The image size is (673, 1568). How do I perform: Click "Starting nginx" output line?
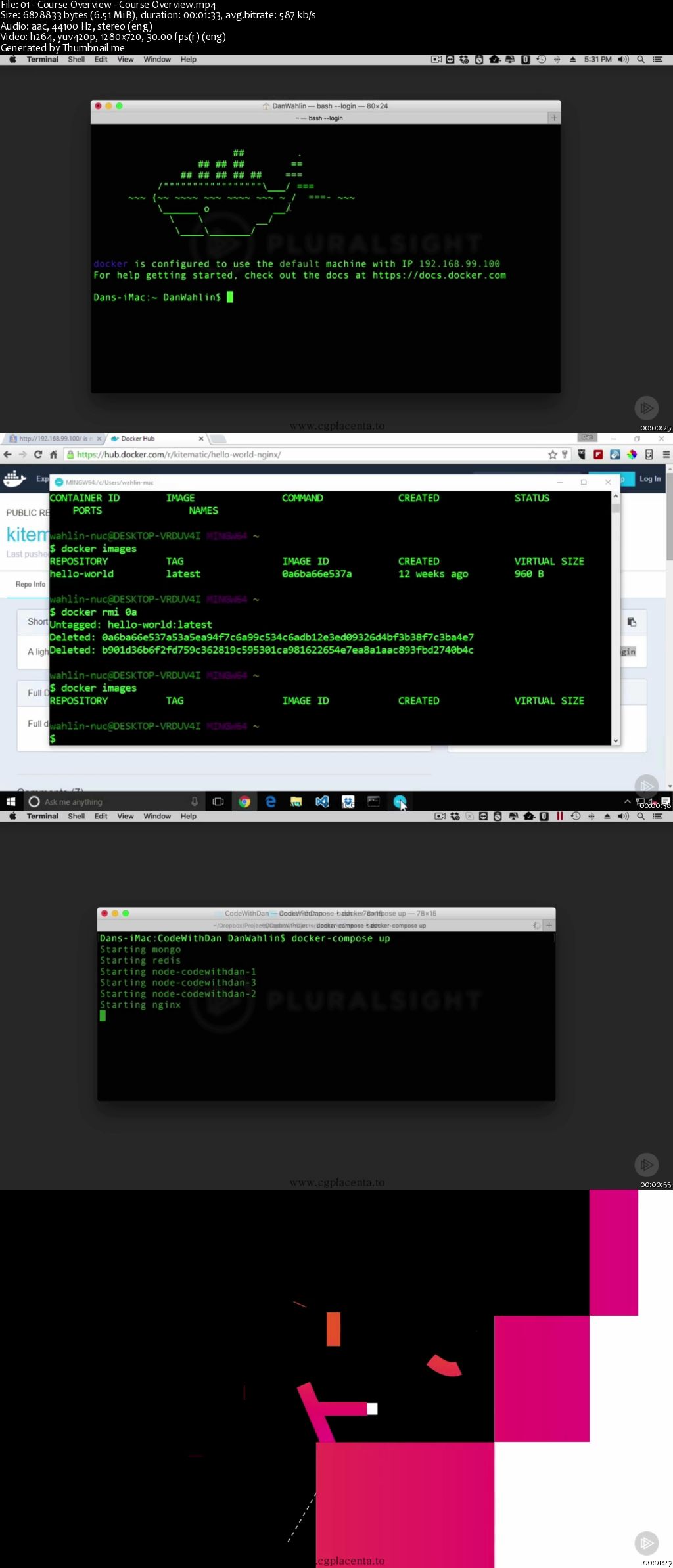tap(140, 1005)
